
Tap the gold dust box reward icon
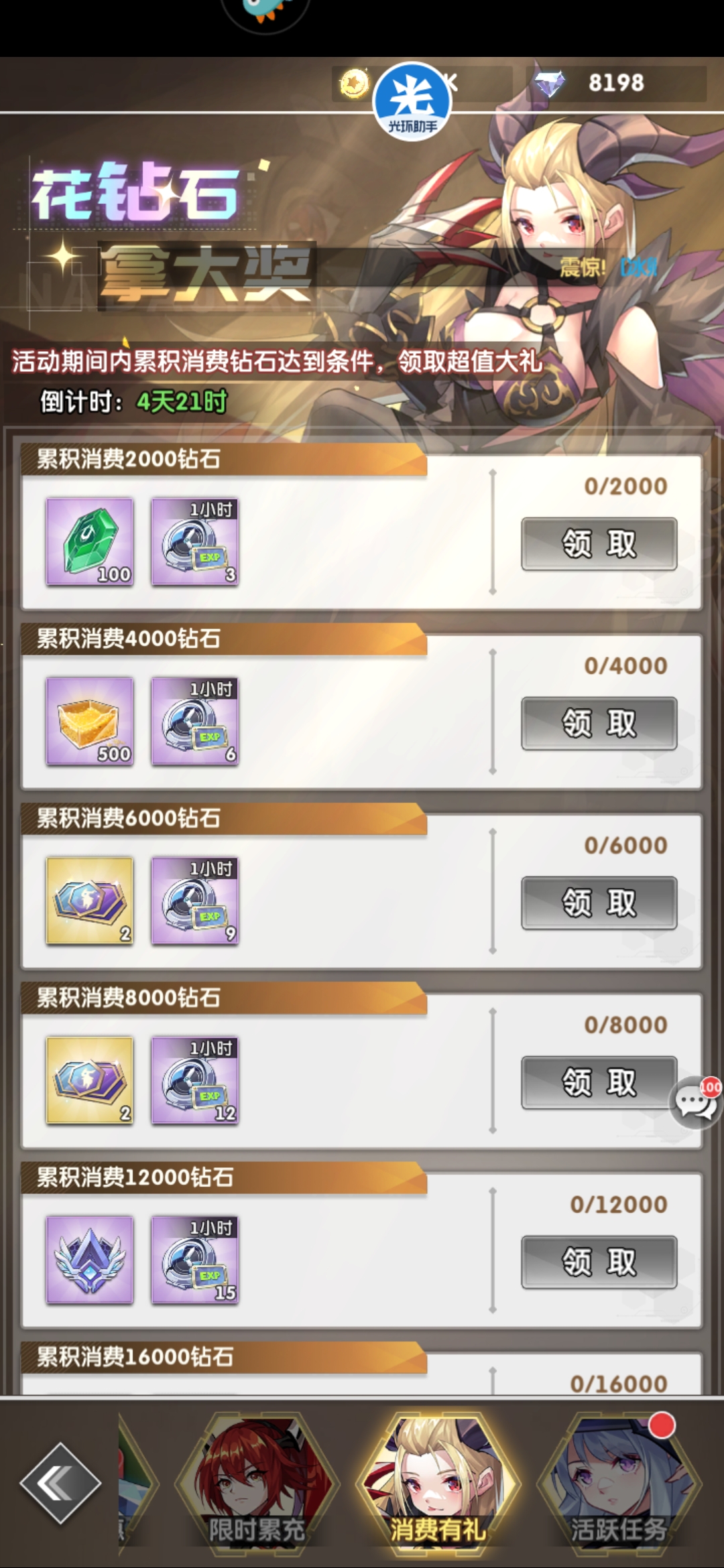pos(90,721)
